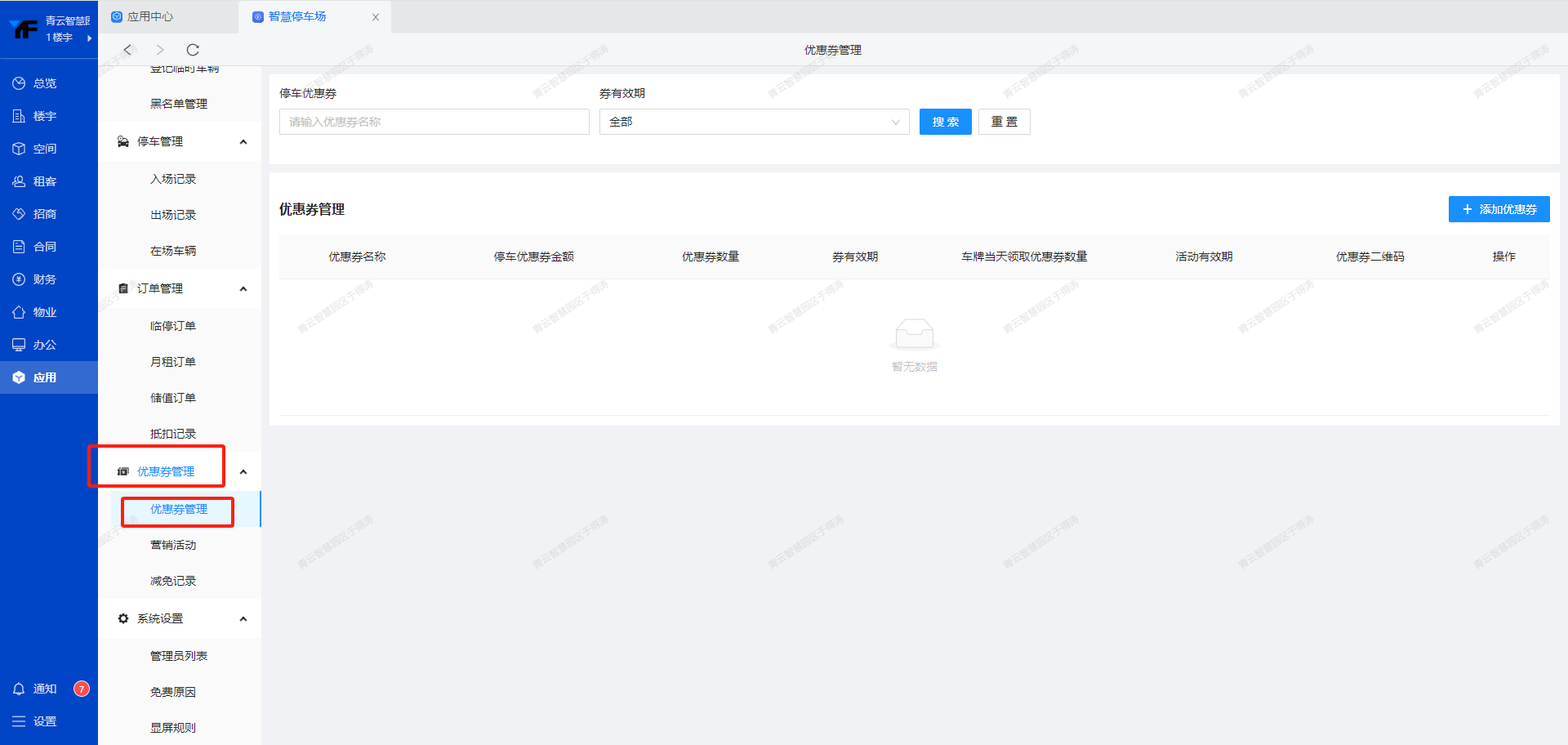
Task: Open the 券有效期 dropdown
Action: click(x=754, y=122)
